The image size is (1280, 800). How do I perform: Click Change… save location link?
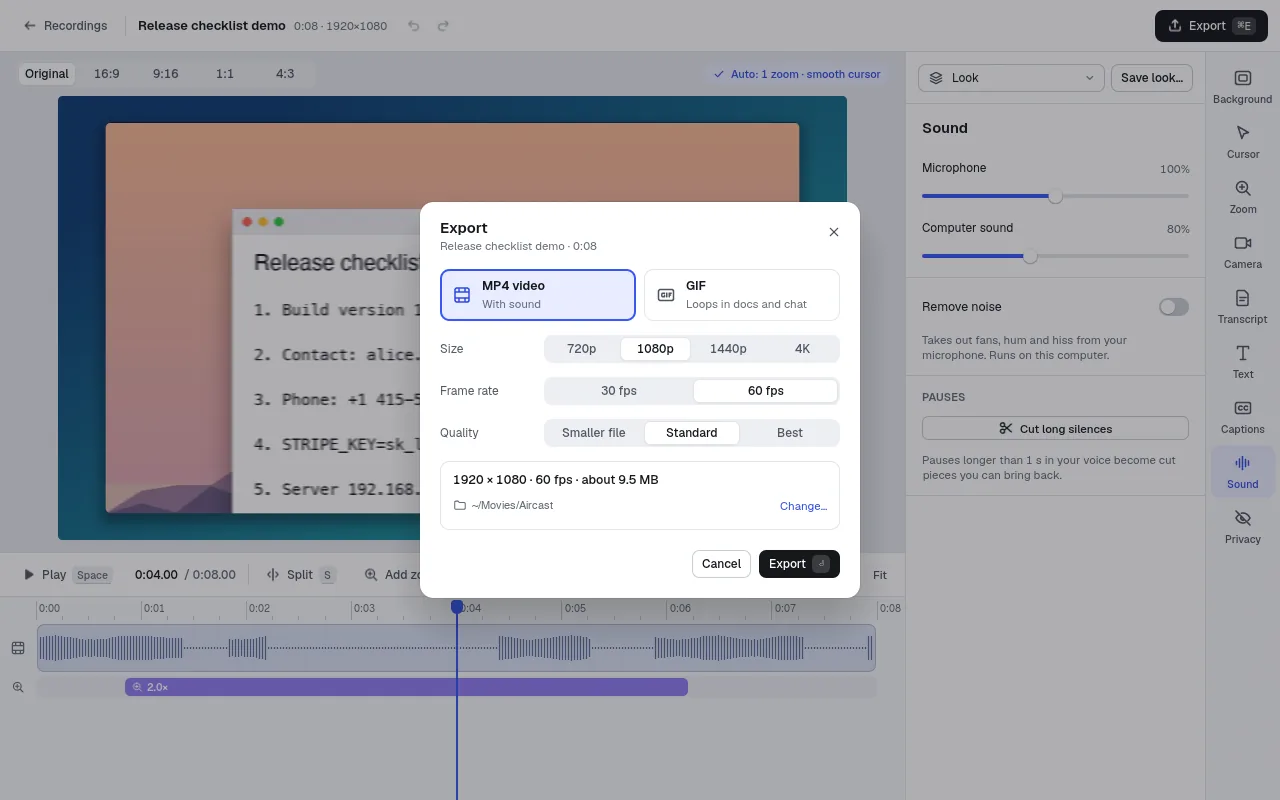click(x=803, y=506)
